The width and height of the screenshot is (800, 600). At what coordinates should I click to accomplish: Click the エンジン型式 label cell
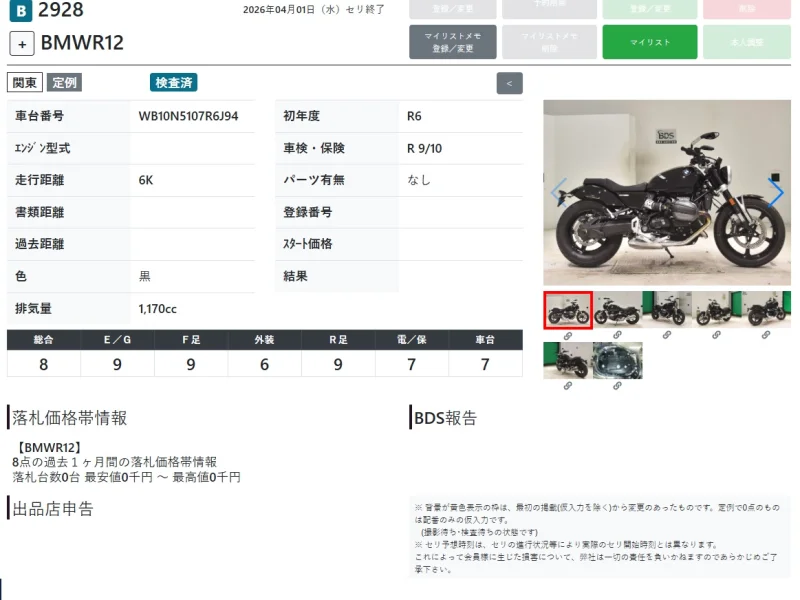(68, 148)
